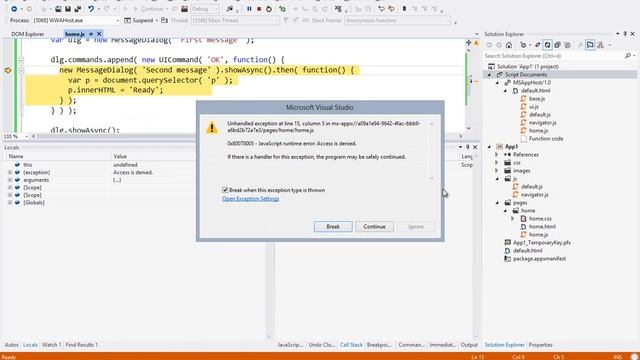Viewport: 640px width, 360px height.
Task: Click Collapse All icon in Solution Explorer
Action: [x=557, y=45]
